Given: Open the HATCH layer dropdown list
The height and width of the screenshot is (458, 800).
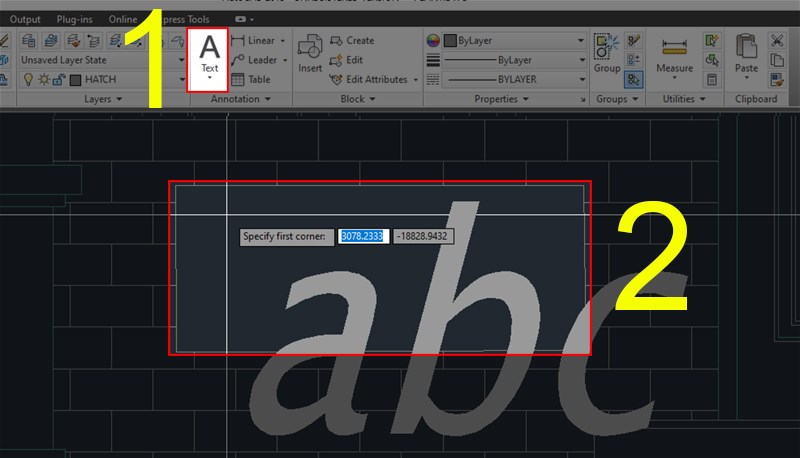Looking at the screenshot, I should 182,80.
